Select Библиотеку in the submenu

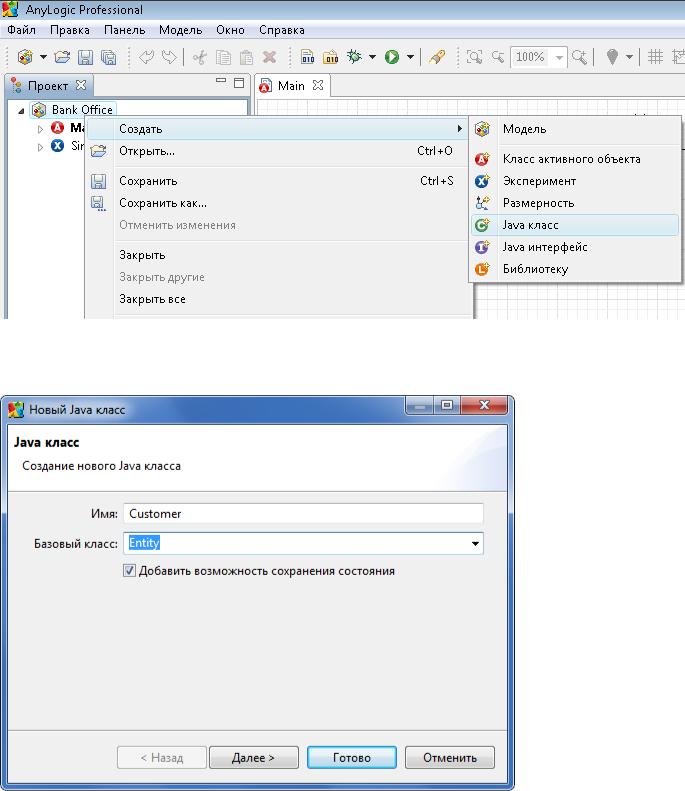(575, 269)
